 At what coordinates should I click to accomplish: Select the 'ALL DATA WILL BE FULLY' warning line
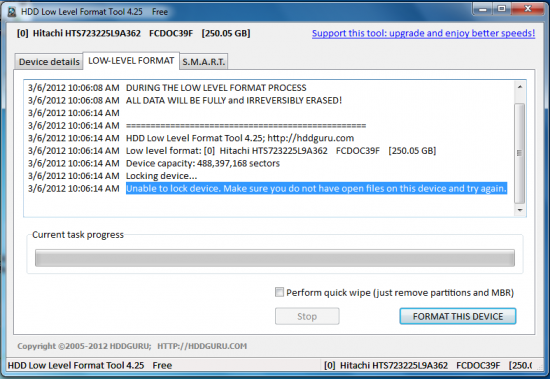pyautogui.click(x=234, y=100)
